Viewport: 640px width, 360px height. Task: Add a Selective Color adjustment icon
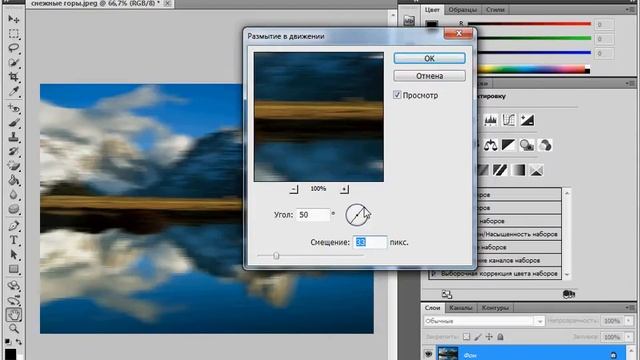pos(536,170)
